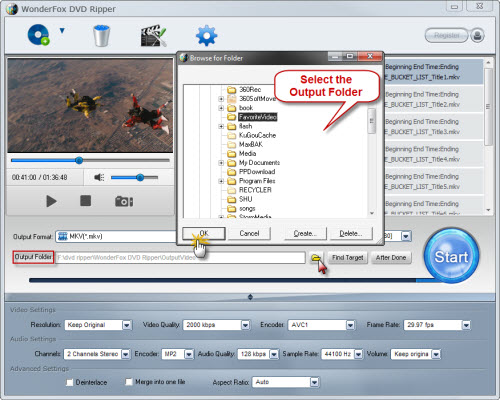Expand the 360SoftMove folder node
Image resolution: width=500 pixels, height=400 pixels.
221,99
